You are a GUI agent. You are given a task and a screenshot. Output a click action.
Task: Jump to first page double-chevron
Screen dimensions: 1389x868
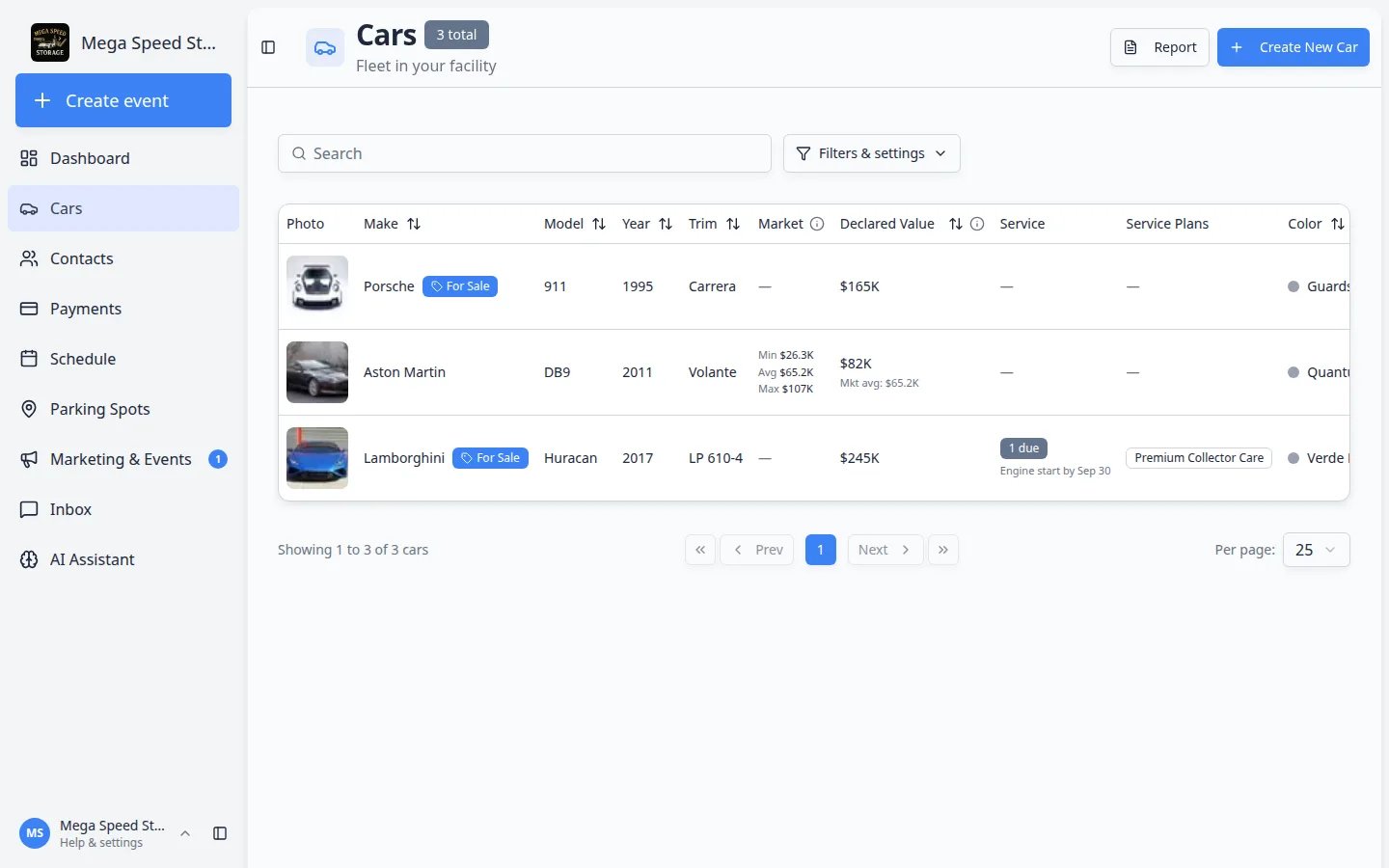coord(700,550)
